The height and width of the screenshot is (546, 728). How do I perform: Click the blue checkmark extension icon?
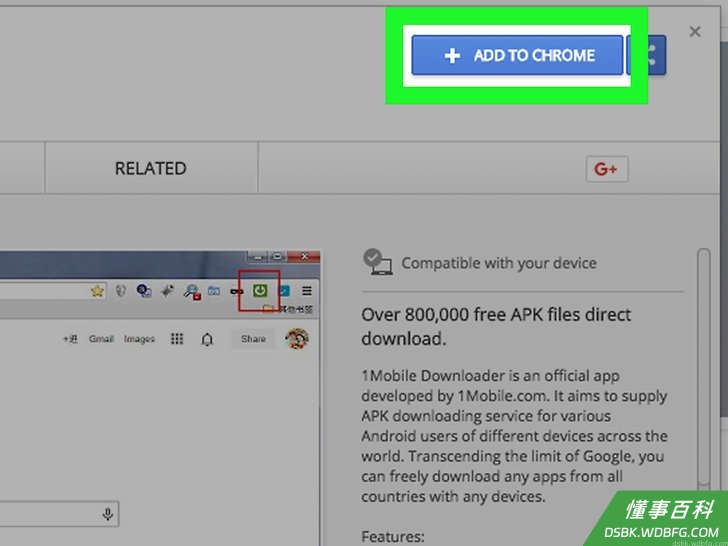284,291
